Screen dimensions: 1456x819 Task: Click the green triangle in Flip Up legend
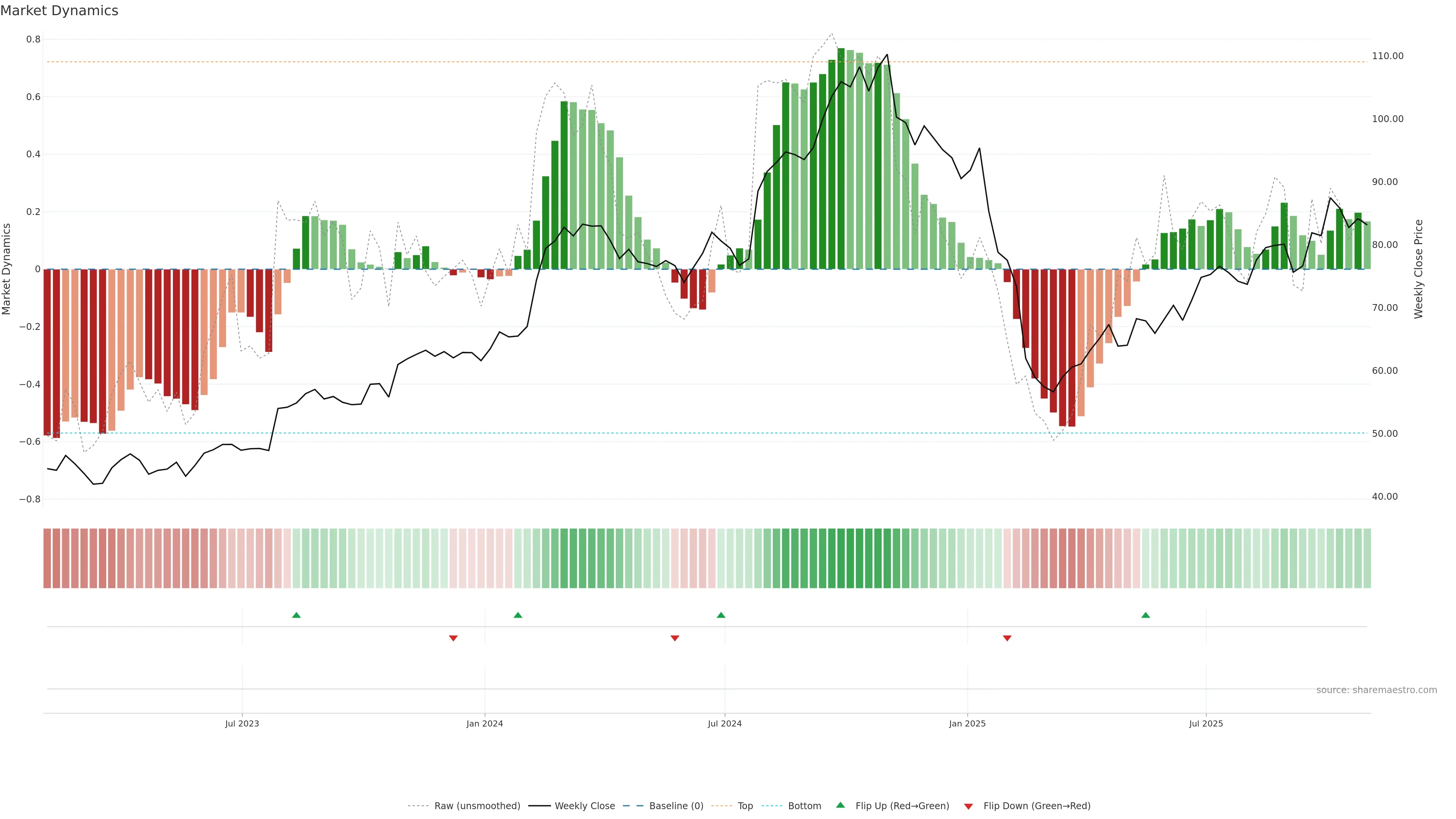(x=841, y=805)
